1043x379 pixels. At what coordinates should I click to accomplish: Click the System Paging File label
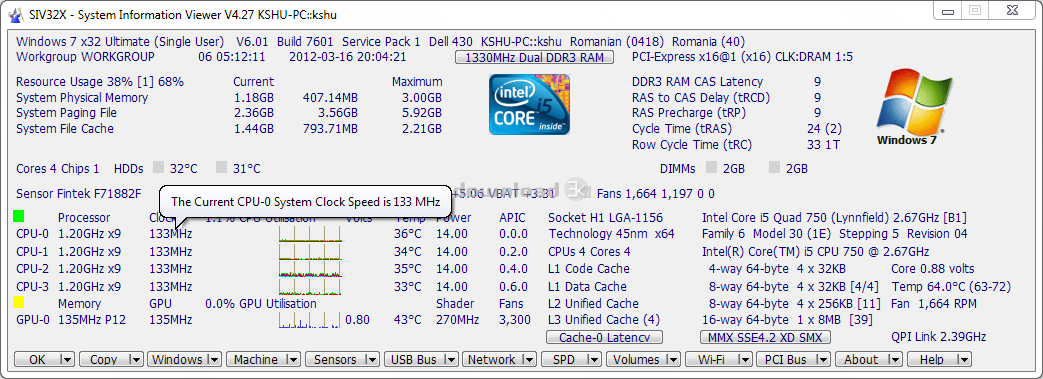tap(67, 113)
